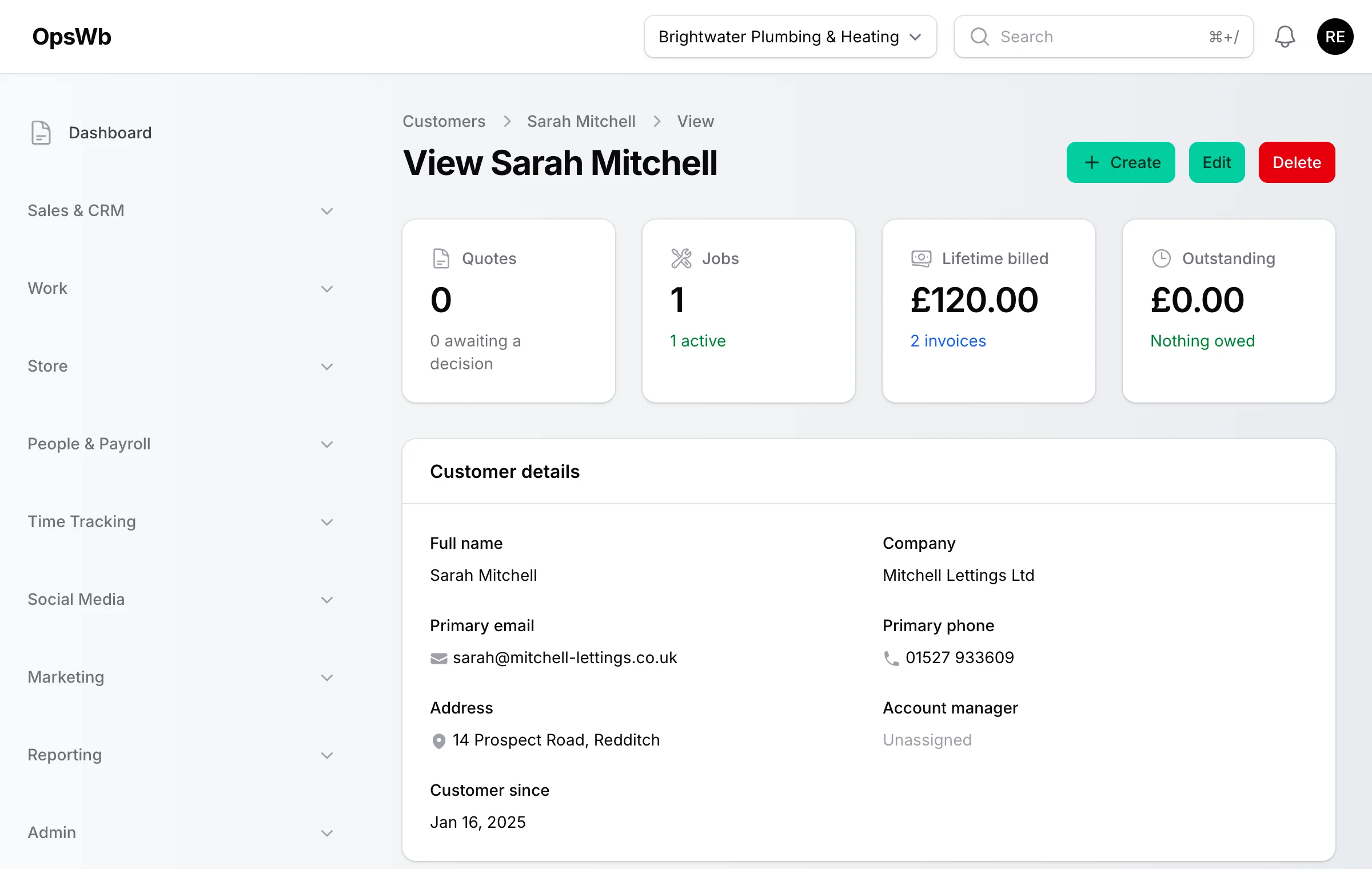Image resolution: width=1372 pixels, height=869 pixels.
Task: Open the RE user avatar menu
Action: pyautogui.click(x=1335, y=37)
